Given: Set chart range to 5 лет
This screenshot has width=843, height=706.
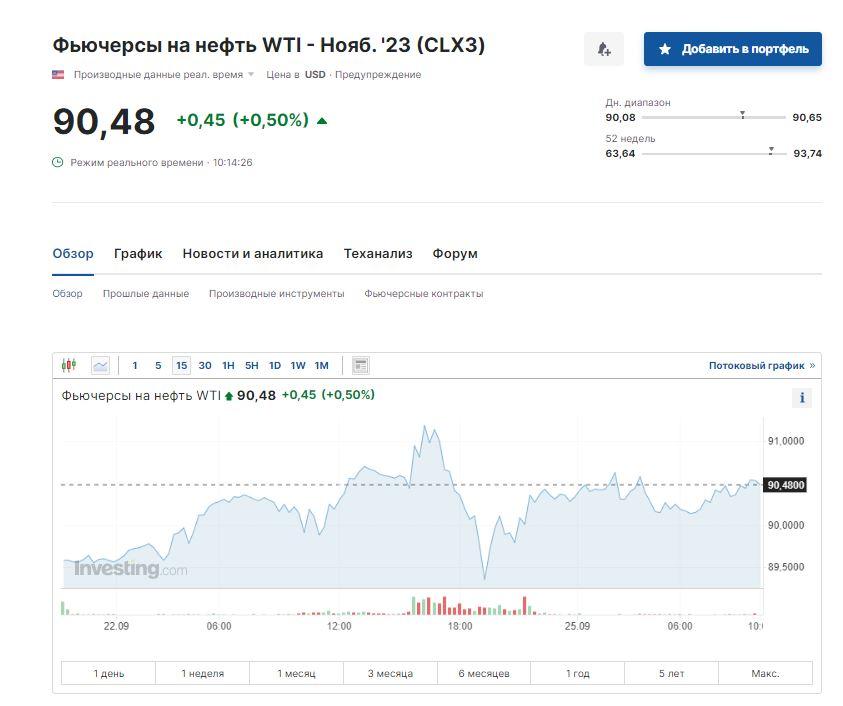Looking at the screenshot, I should coord(671,673).
